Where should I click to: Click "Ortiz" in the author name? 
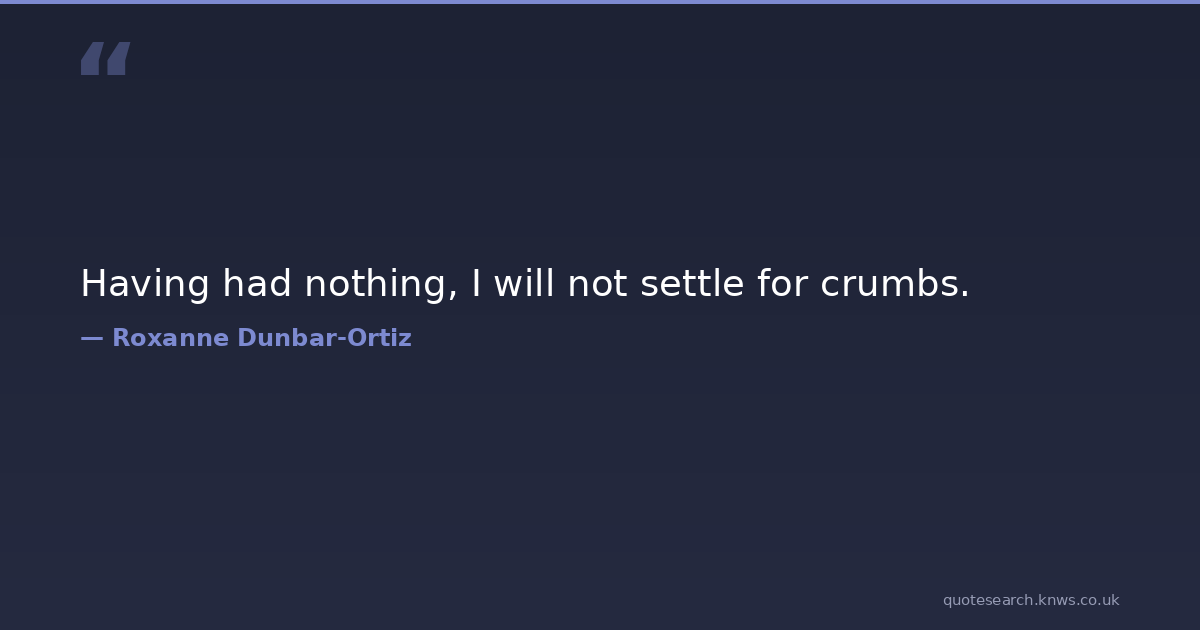coord(379,338)
